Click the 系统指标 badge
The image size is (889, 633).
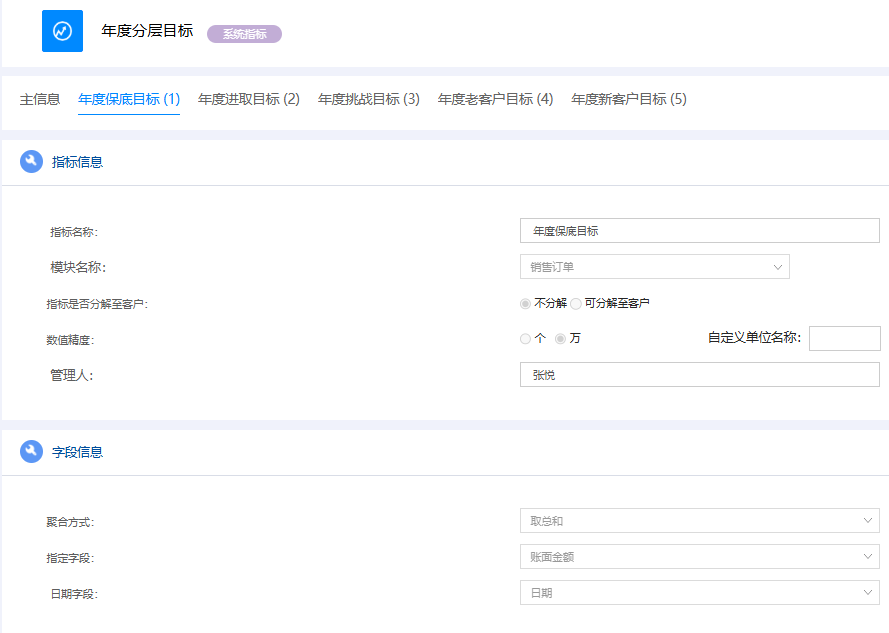tap(244, 34)
